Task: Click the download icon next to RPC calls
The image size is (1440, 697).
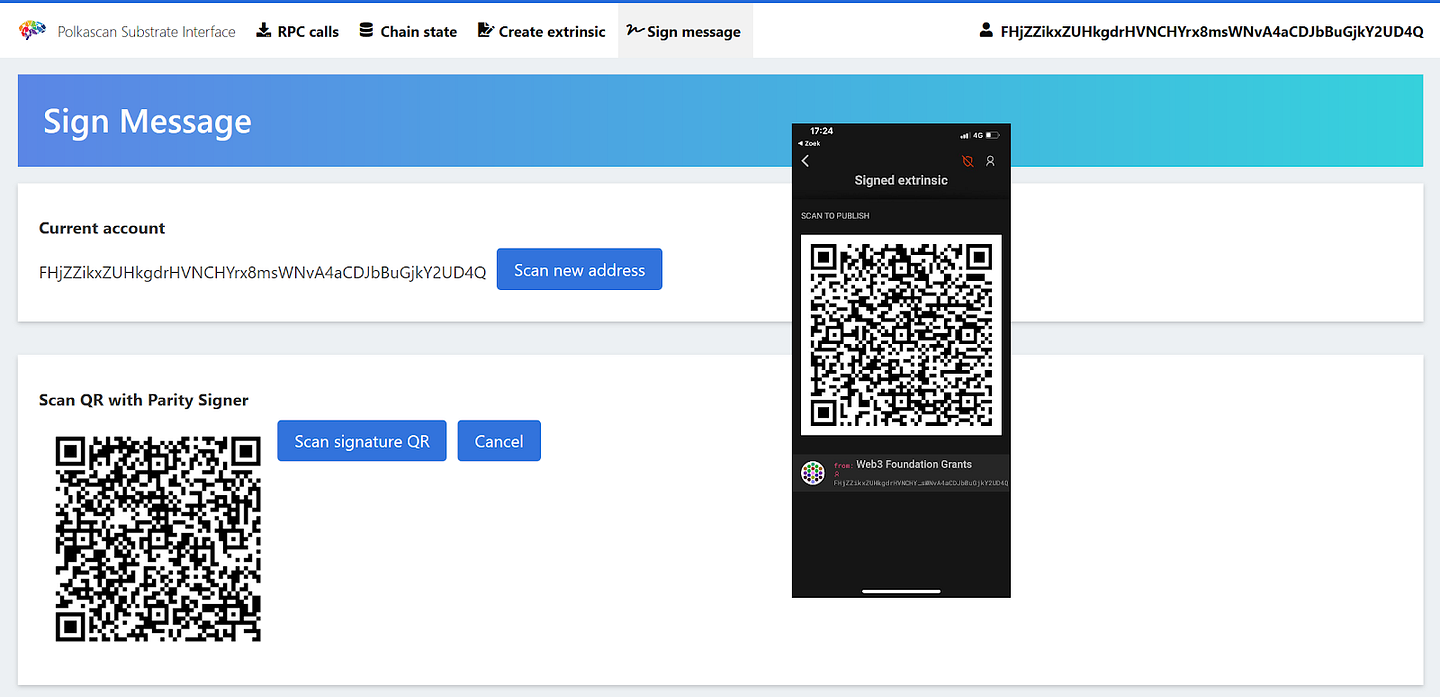Action: pos(264,30)
